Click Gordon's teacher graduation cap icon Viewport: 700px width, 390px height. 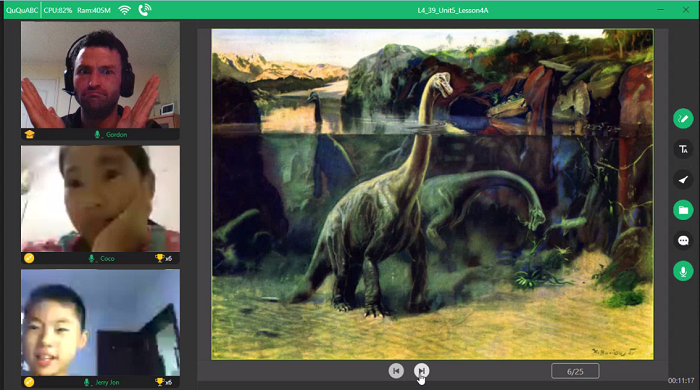[29, 134]
